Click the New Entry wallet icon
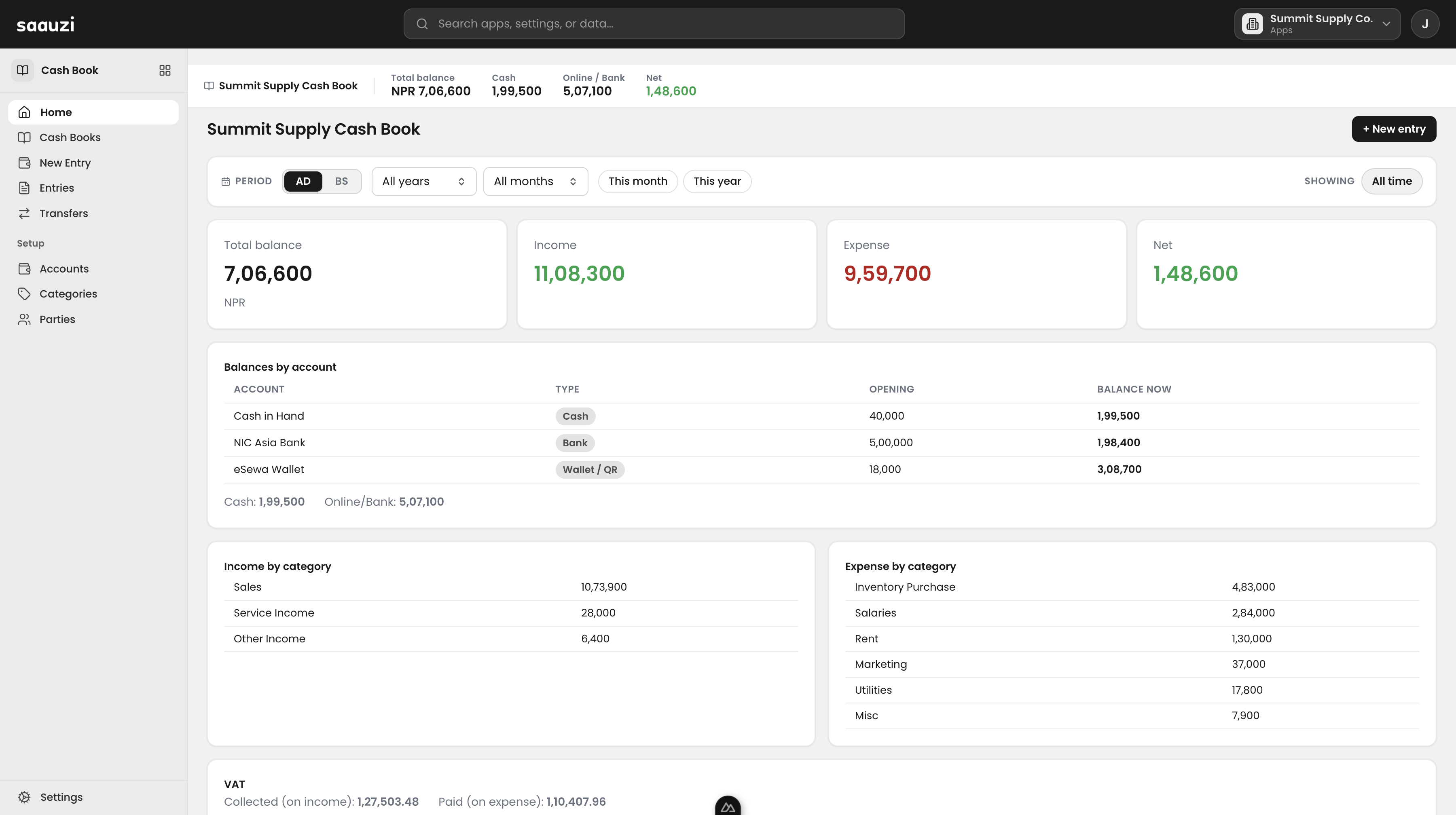 click(24, 163)
